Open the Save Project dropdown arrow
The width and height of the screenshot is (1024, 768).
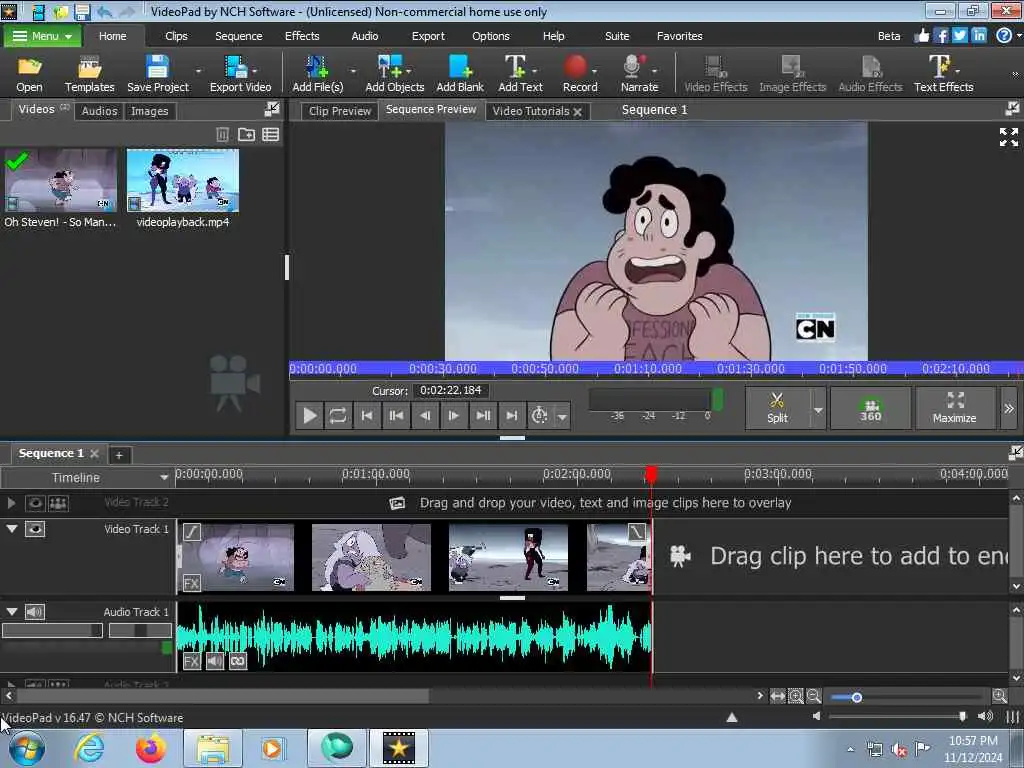click(x=198, y=71)
